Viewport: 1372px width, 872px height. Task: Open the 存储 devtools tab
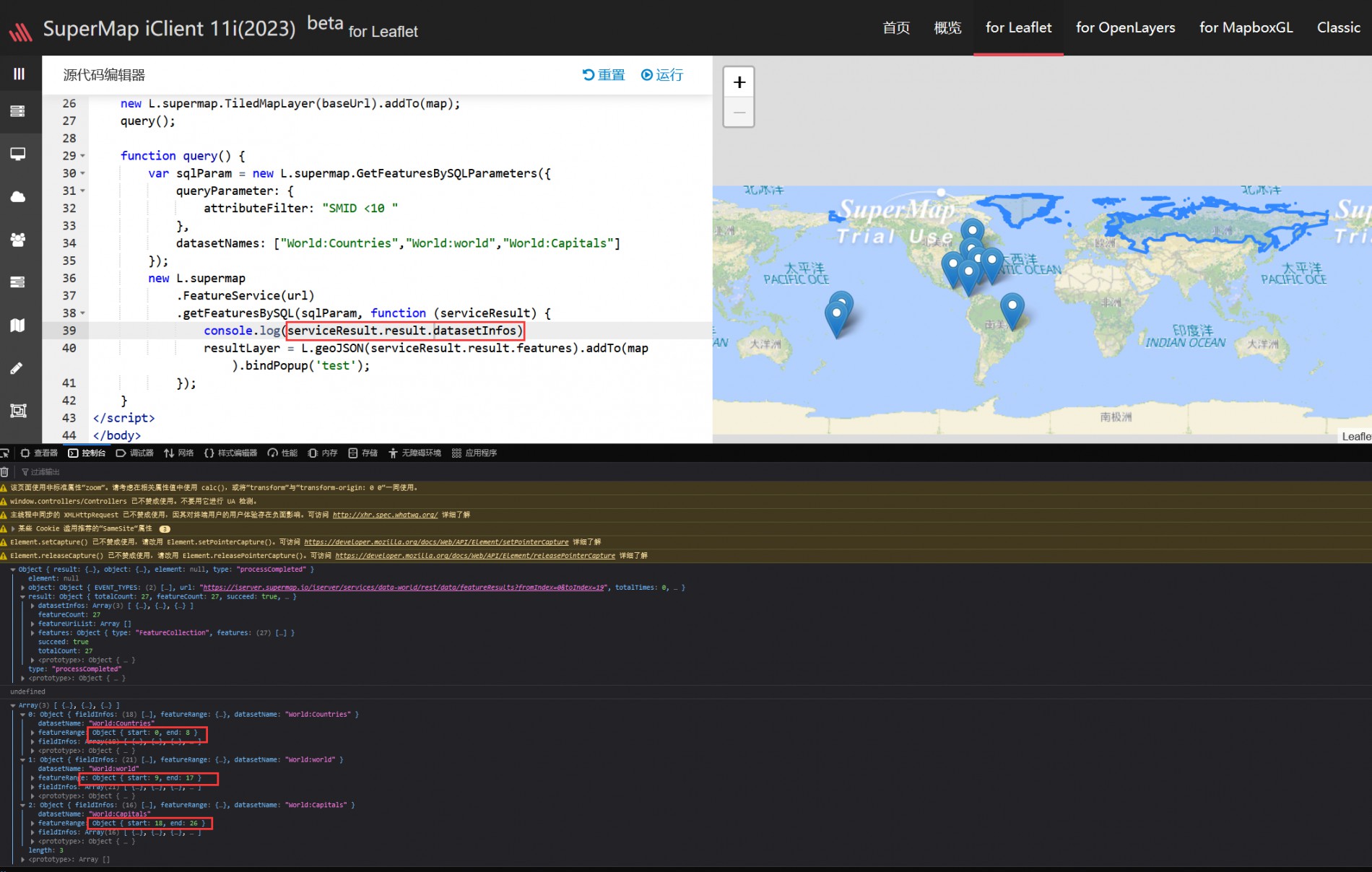pyautogui.click(x=363, y=453)
